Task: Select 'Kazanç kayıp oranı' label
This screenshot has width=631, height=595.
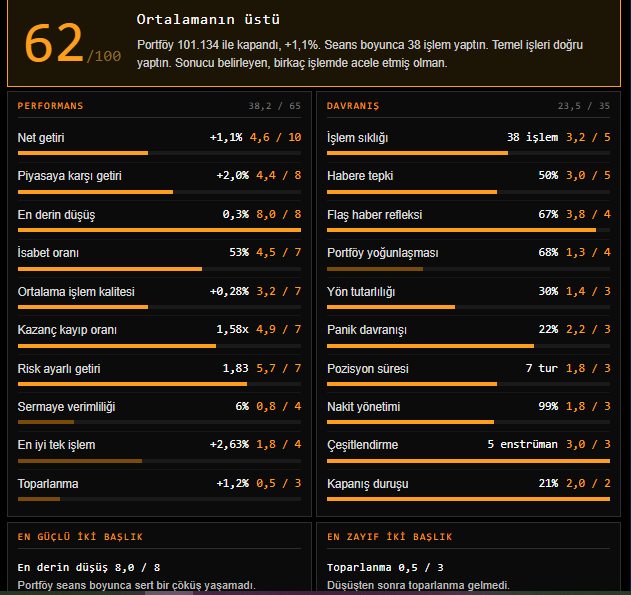Action: (67, 330)
